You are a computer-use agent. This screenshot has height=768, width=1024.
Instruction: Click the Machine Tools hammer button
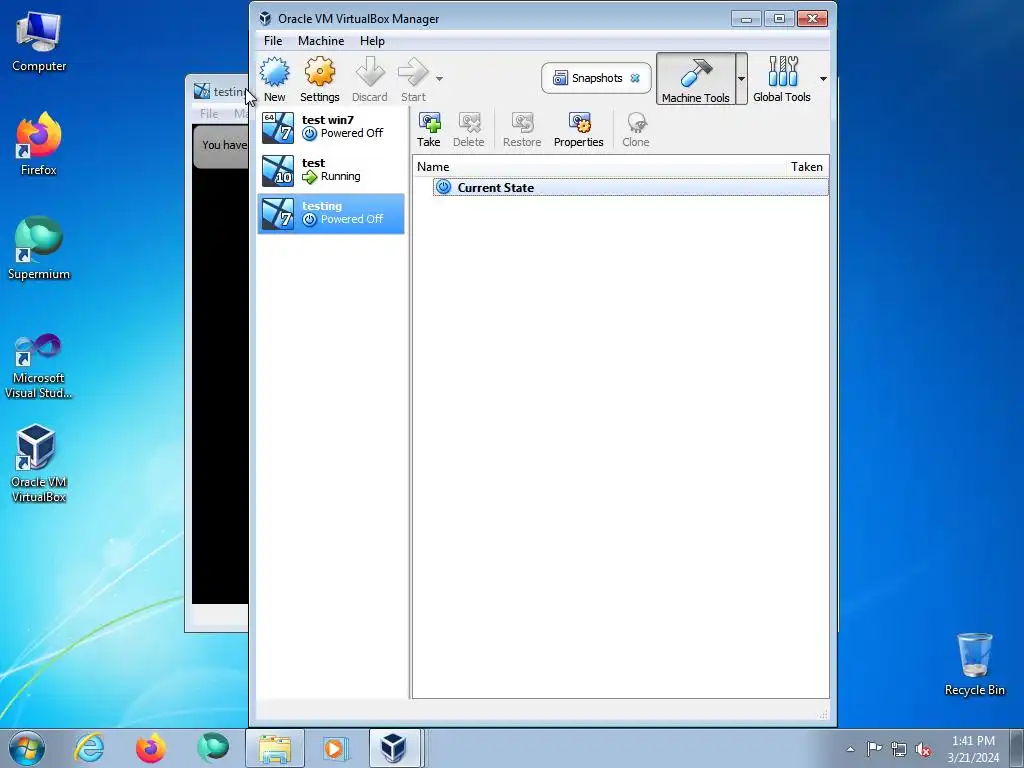pos(696,79)
